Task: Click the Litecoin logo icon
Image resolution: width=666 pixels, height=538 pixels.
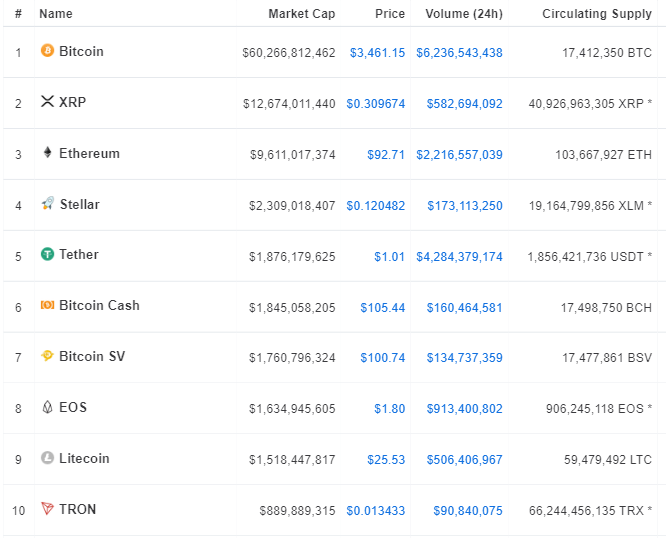Action: [x=47, y=459]
